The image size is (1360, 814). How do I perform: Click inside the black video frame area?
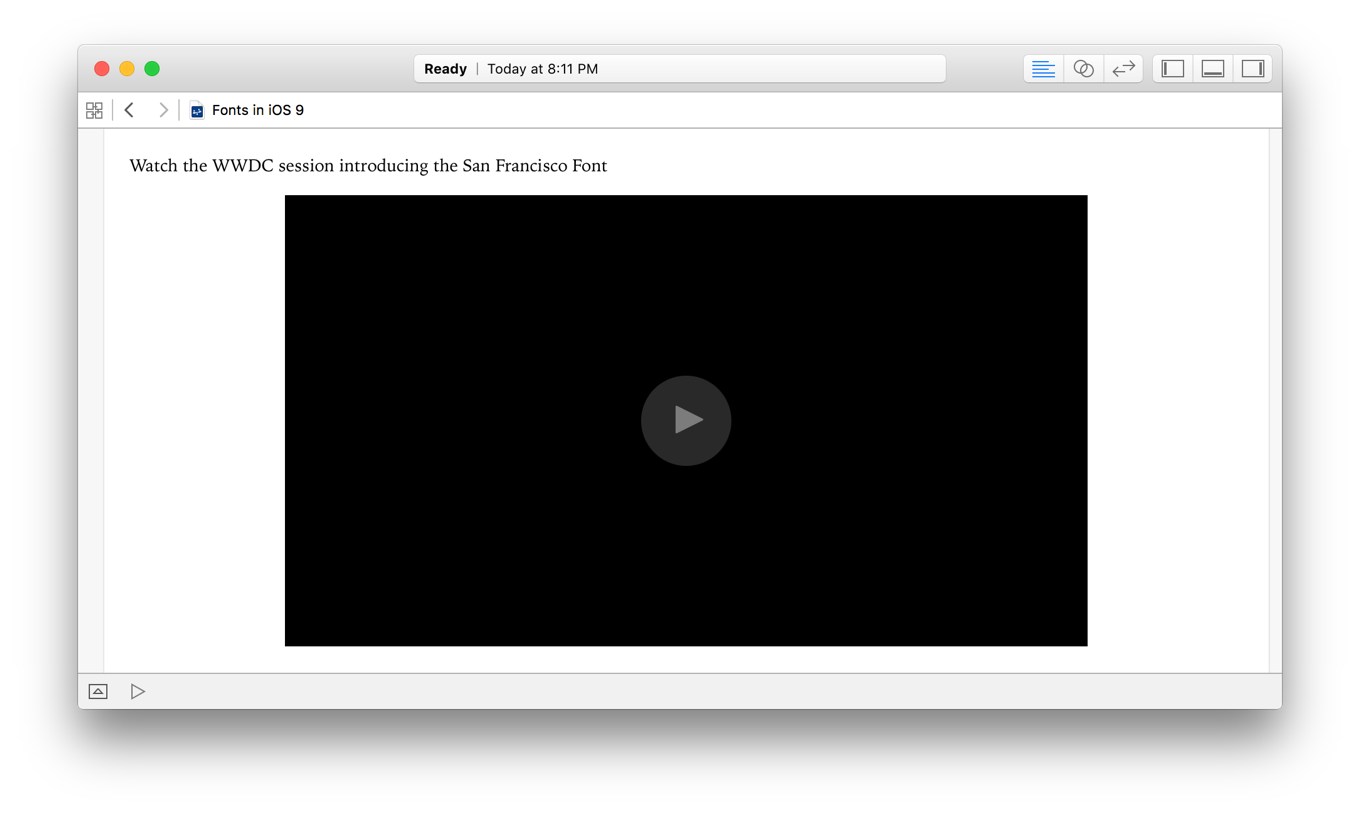click(x=686, y=420)
